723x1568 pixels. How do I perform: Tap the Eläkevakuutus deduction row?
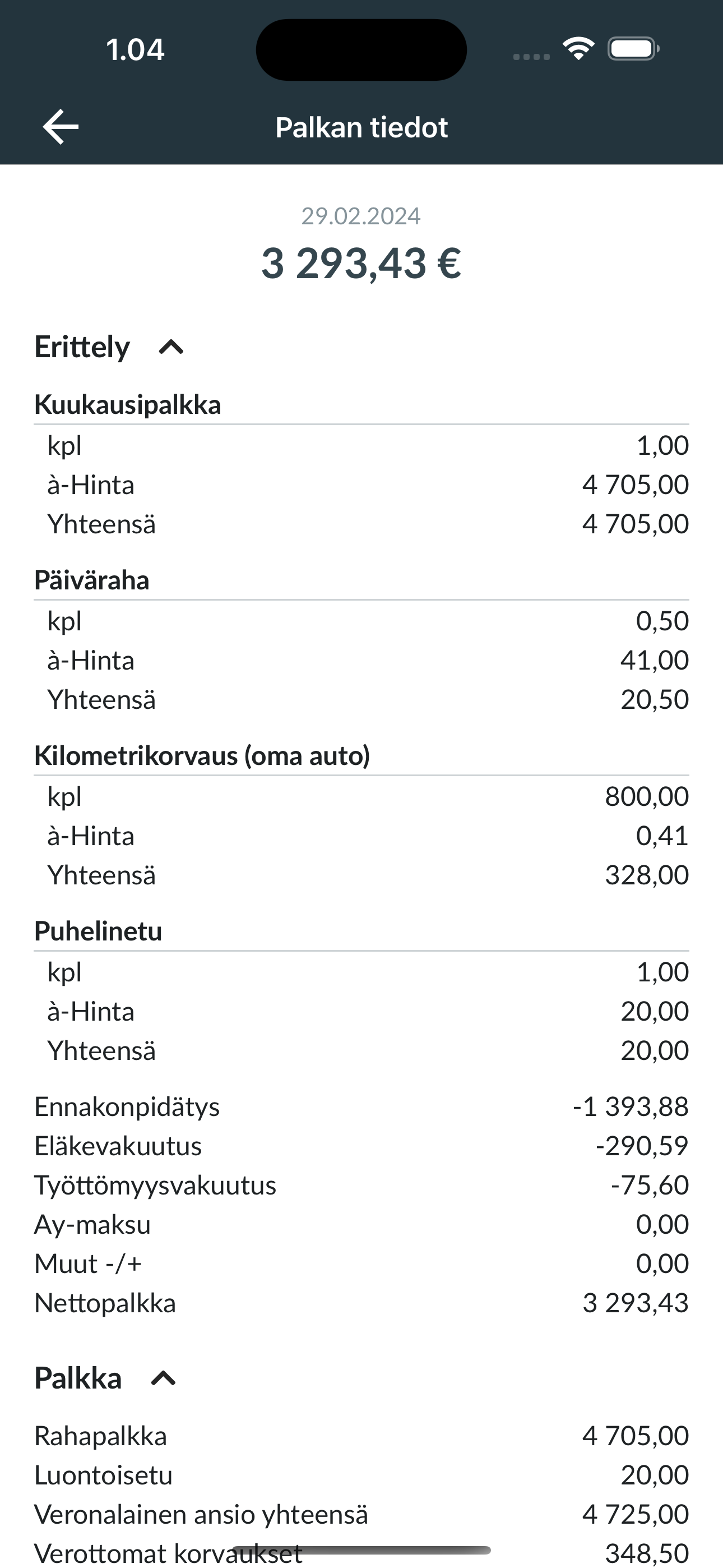361,1146
